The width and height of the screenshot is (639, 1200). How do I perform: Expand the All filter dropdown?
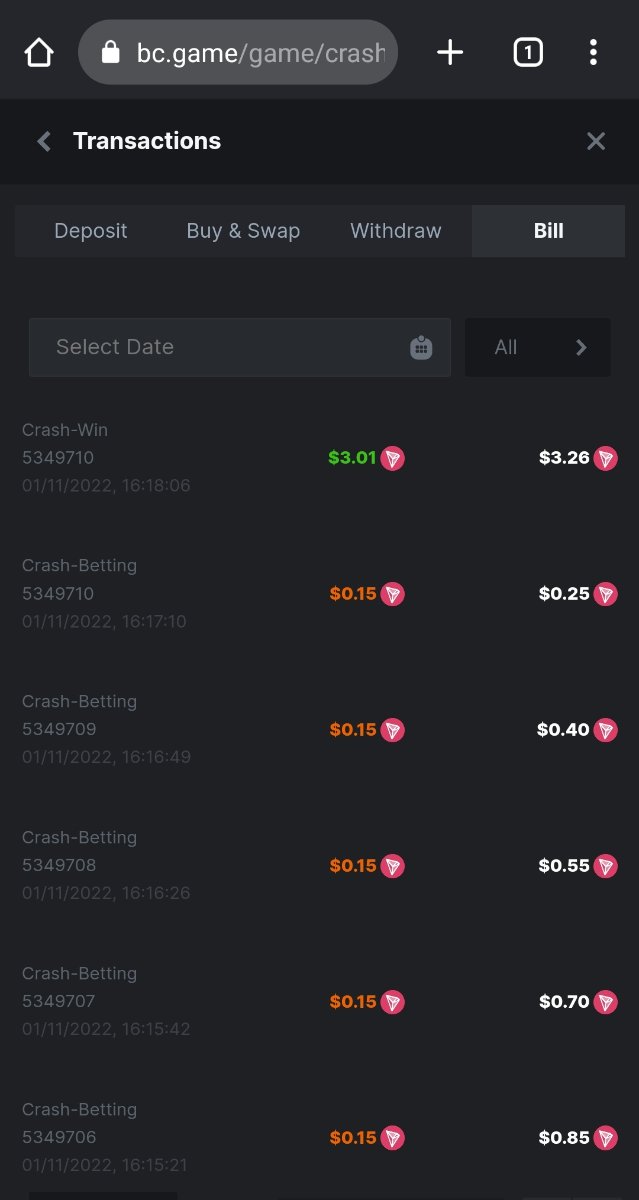coord(538,347)
